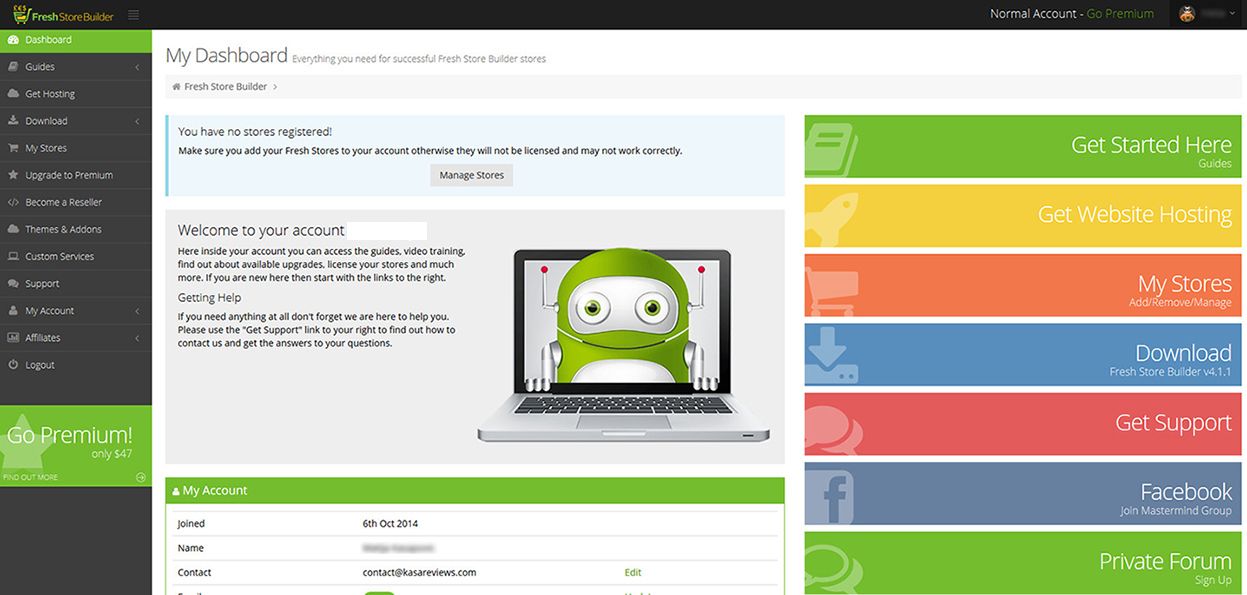Click Edit next to contact email
This screenshot has width=1247, height=595.
633,573
